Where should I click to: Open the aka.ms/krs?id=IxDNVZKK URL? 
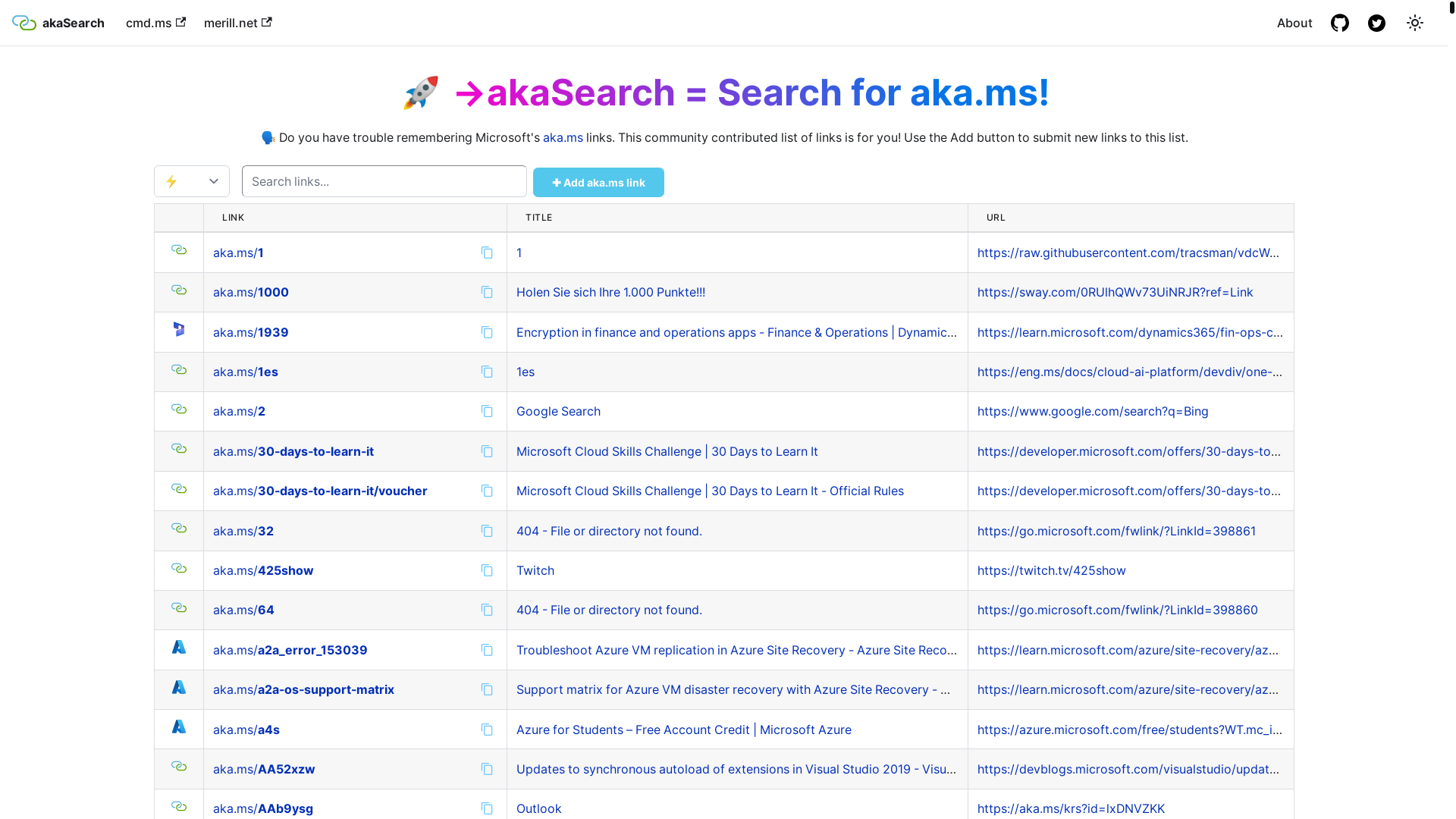point(1071,808)
